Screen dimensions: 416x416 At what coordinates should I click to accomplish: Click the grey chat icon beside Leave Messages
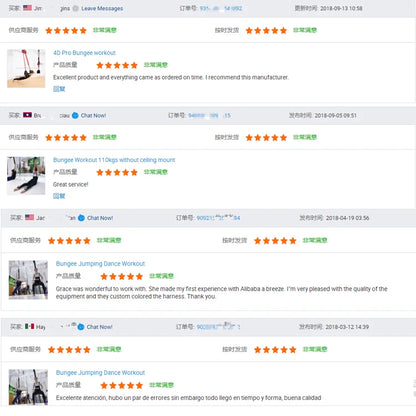point(76,8)
